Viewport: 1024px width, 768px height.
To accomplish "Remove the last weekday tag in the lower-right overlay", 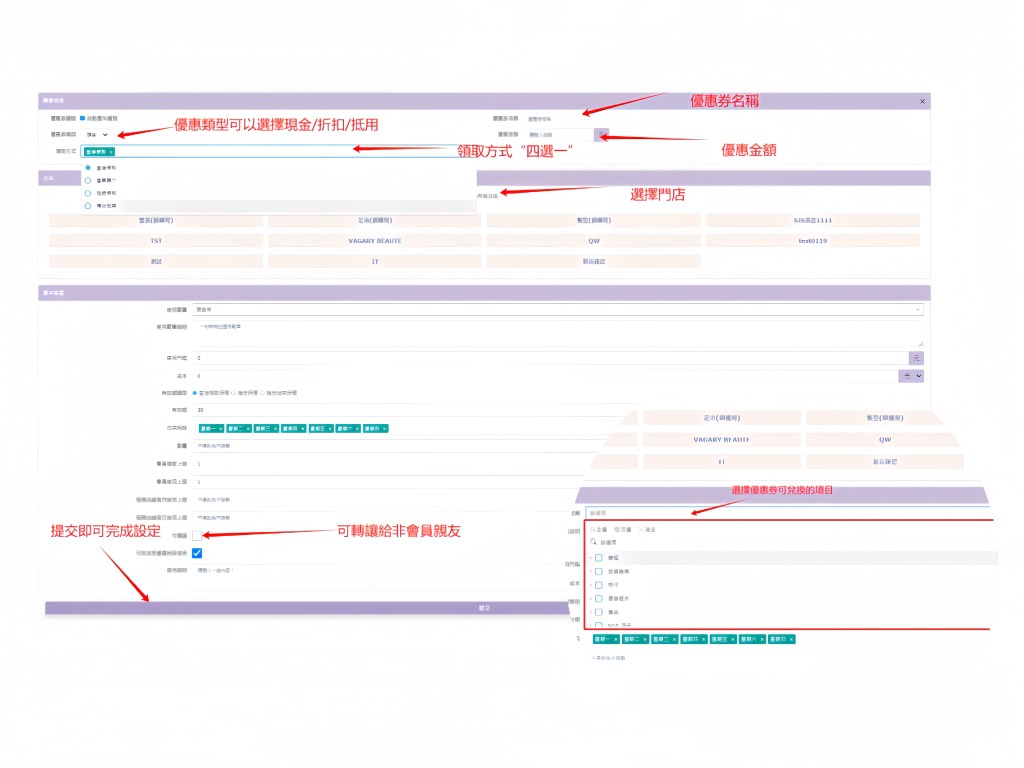I will [x=790, y=638].
